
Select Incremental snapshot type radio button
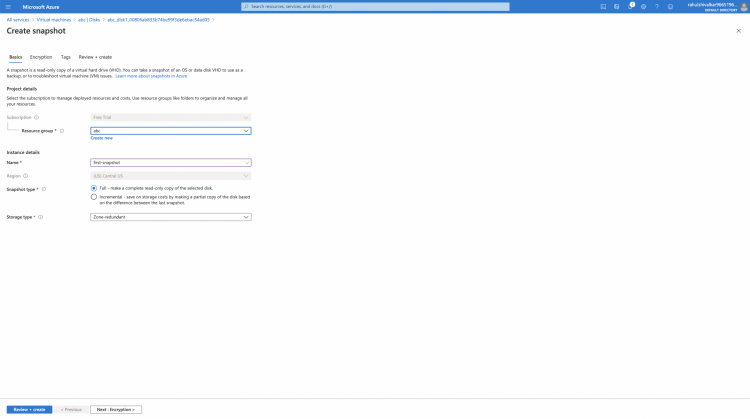94,197
